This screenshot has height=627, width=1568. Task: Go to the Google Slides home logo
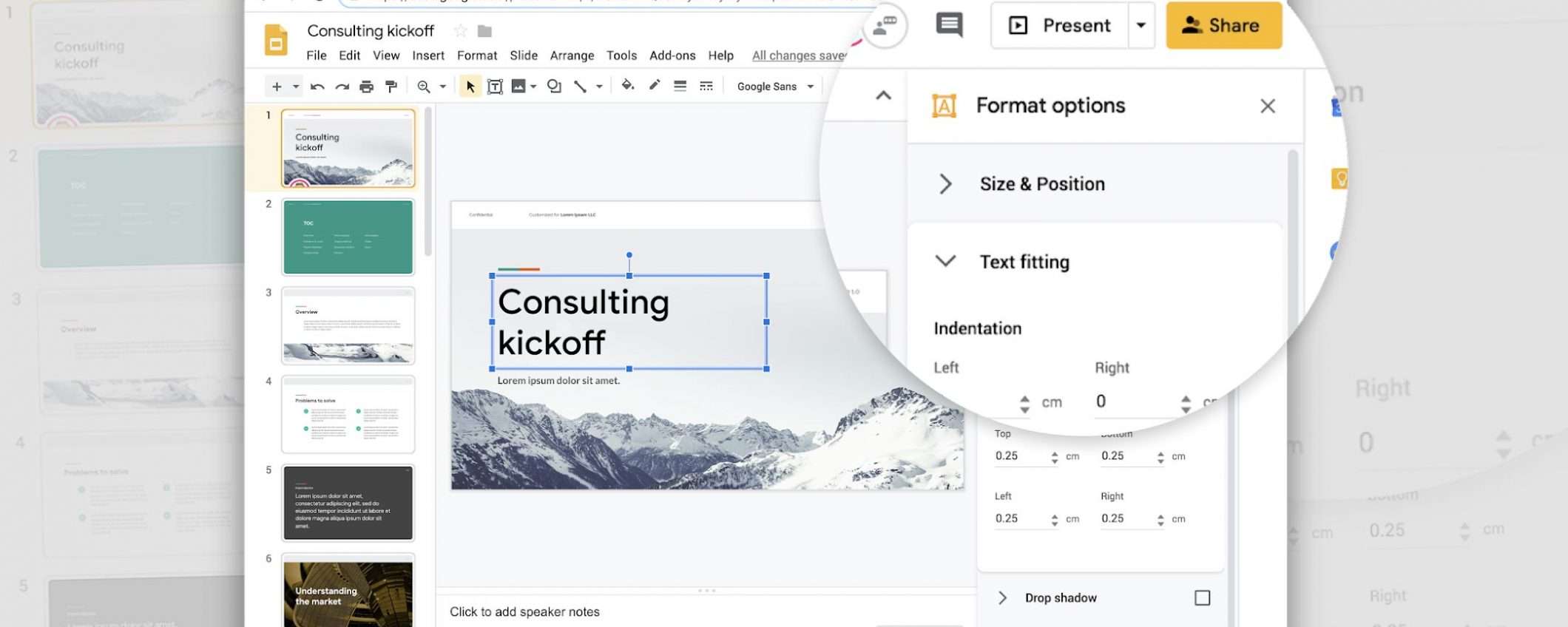pos(276,39)
